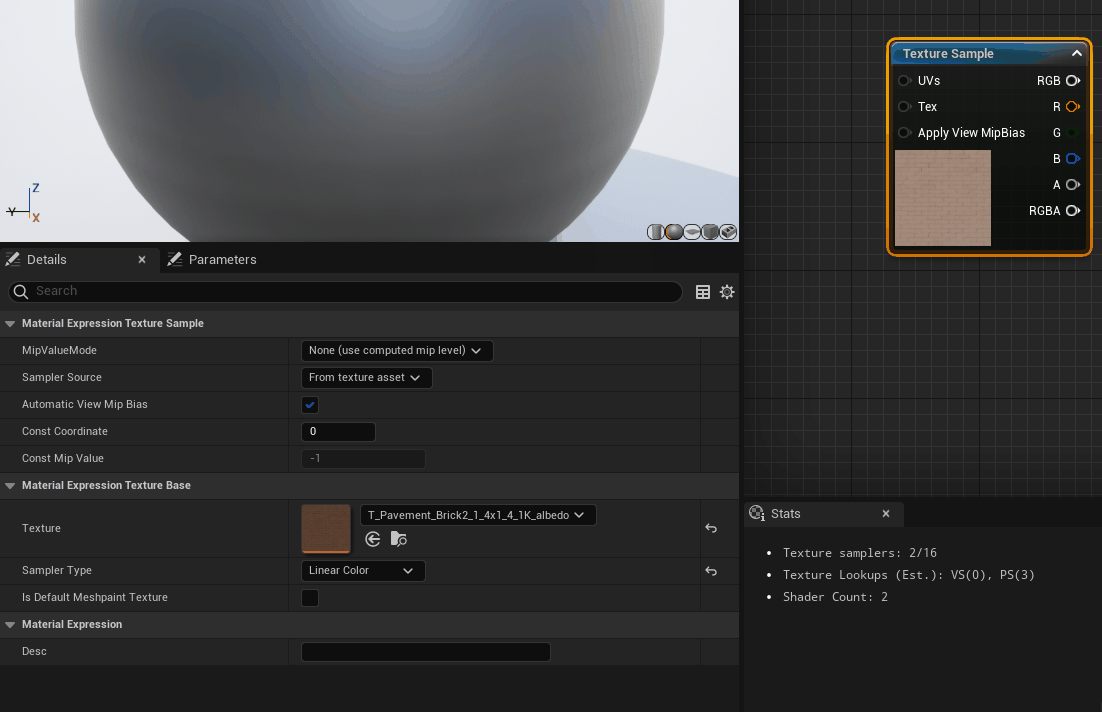Collapse Material Expression Texture Base section
The width and height of the screenshot is (1102, 712).
(10, 486)
